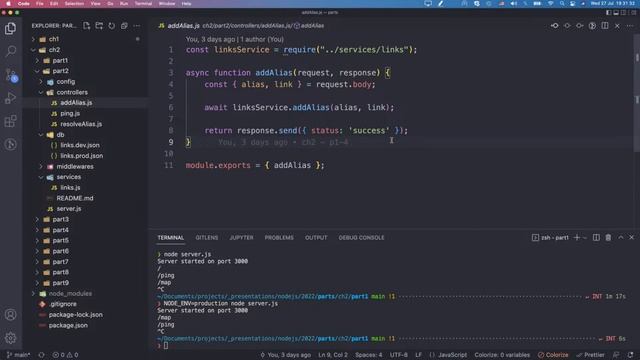The height and width of the screenshot is (360, 640).
Task: Add a new terminal with plus icon
Action: 577,238
